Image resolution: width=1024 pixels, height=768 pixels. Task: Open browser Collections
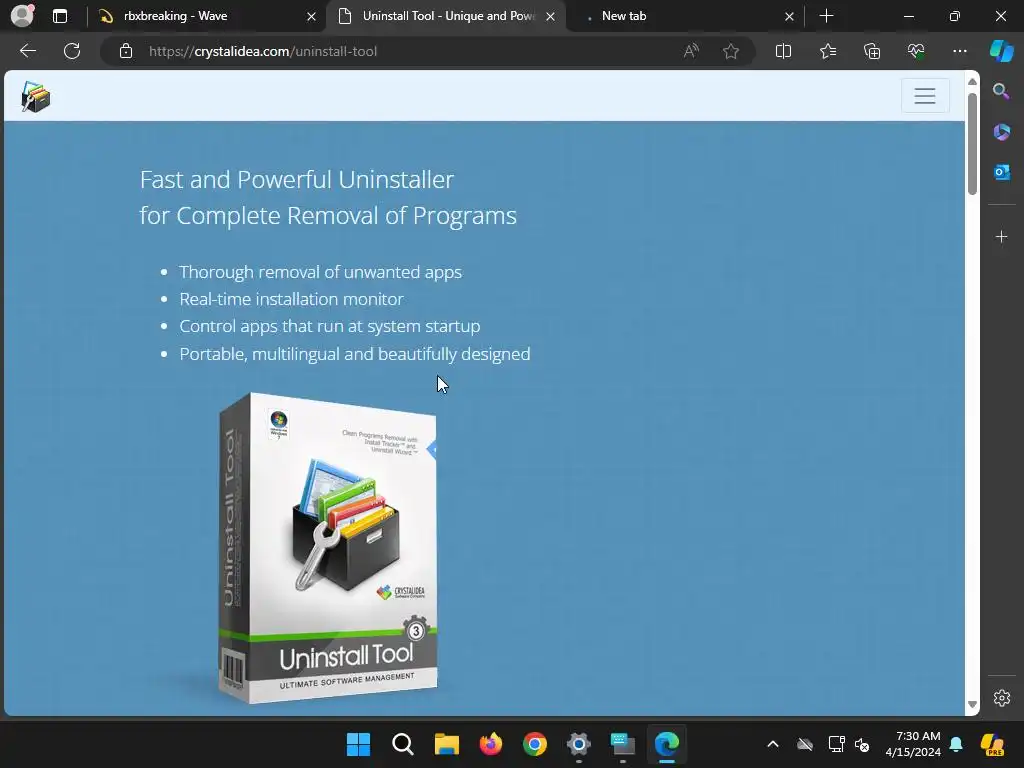(x=872, y=51)
